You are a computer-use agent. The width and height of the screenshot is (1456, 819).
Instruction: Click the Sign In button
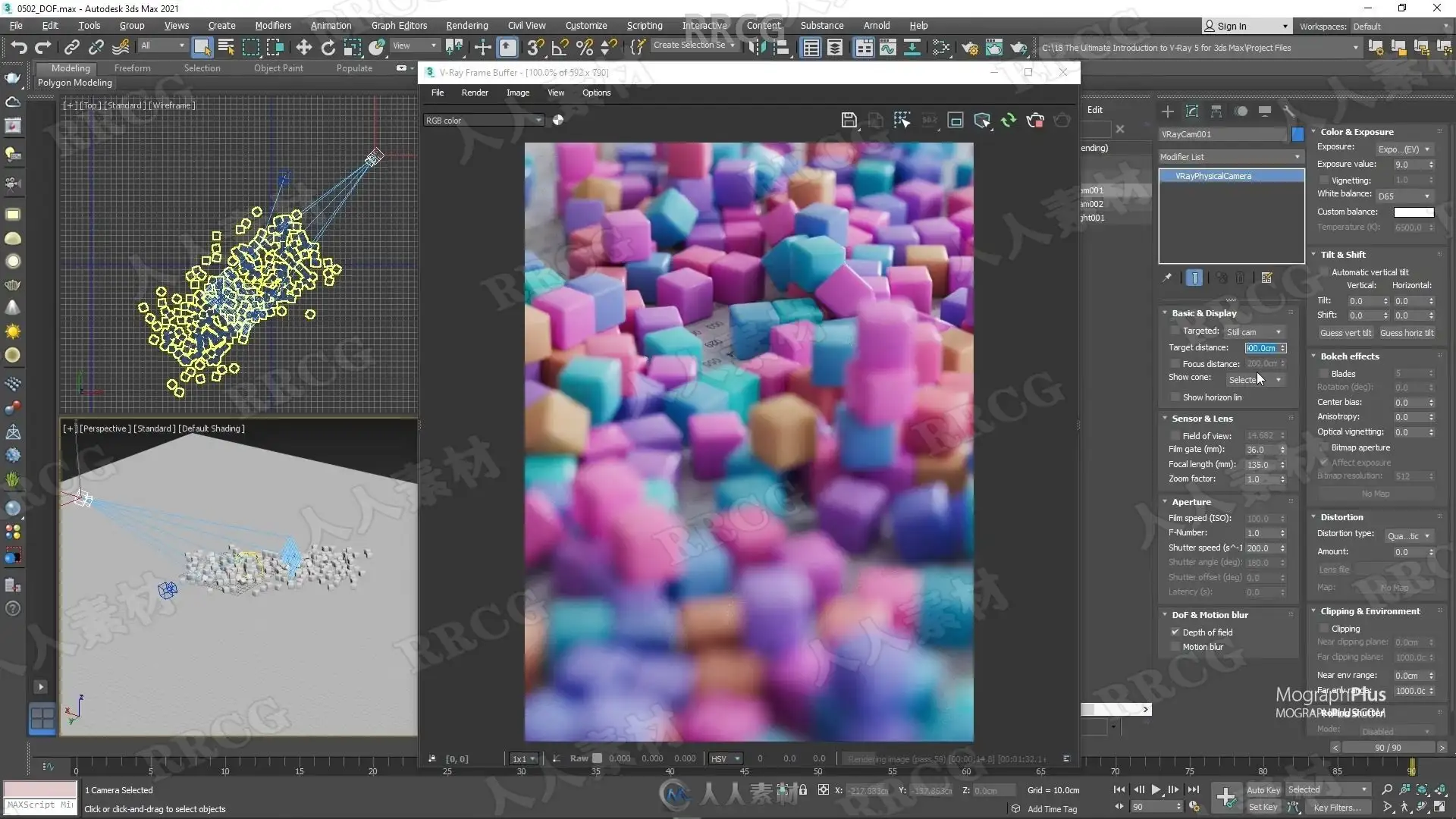(x=1246, y=26)
